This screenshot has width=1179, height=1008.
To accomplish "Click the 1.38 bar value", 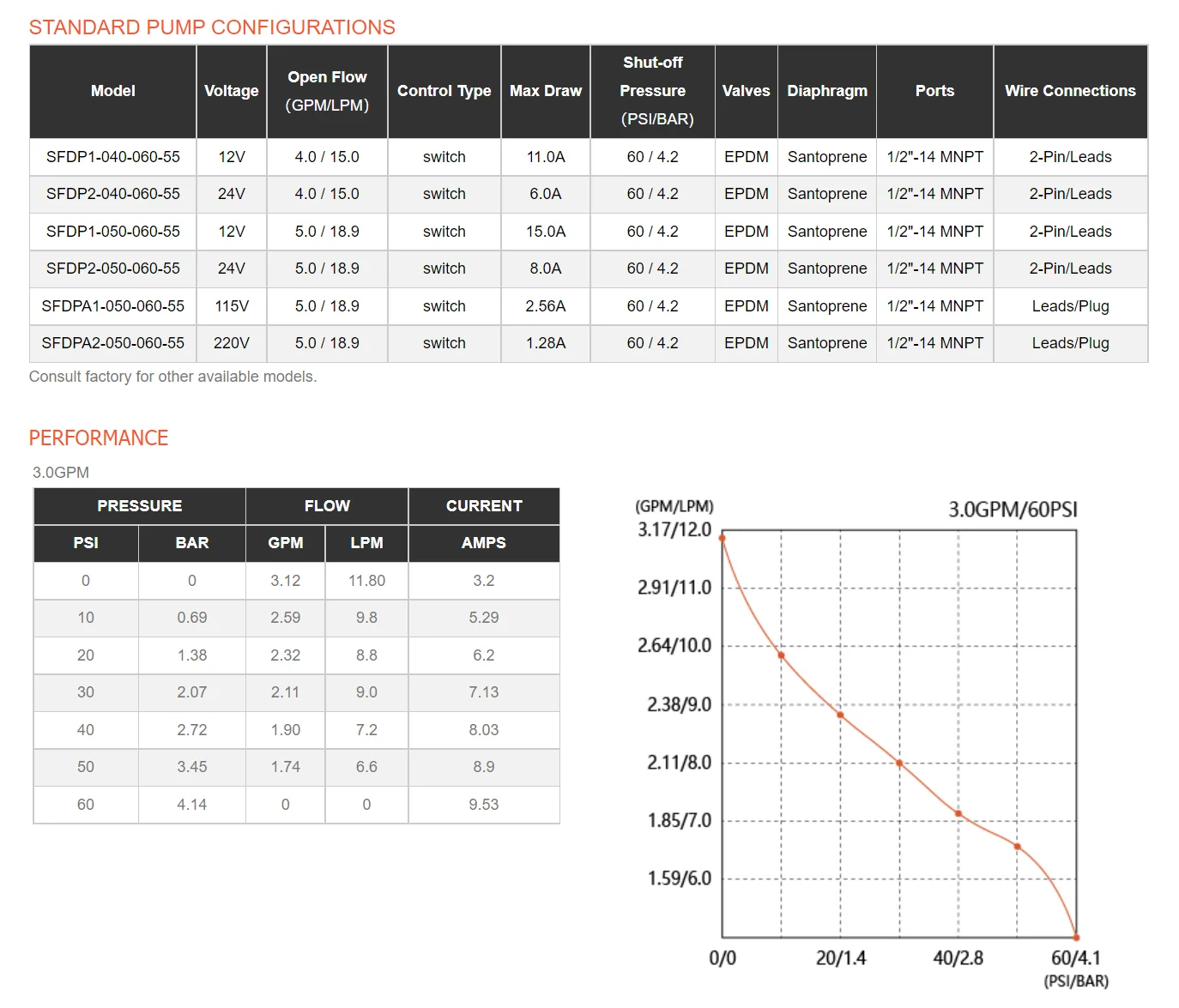I will [192, 655].
